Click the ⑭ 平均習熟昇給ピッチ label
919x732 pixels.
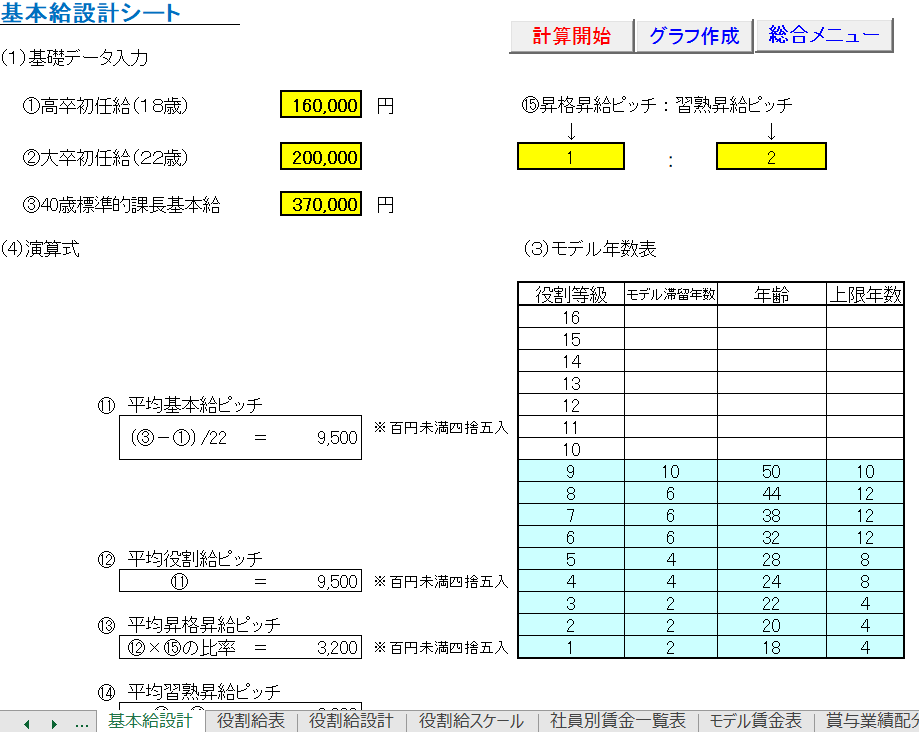189,692
